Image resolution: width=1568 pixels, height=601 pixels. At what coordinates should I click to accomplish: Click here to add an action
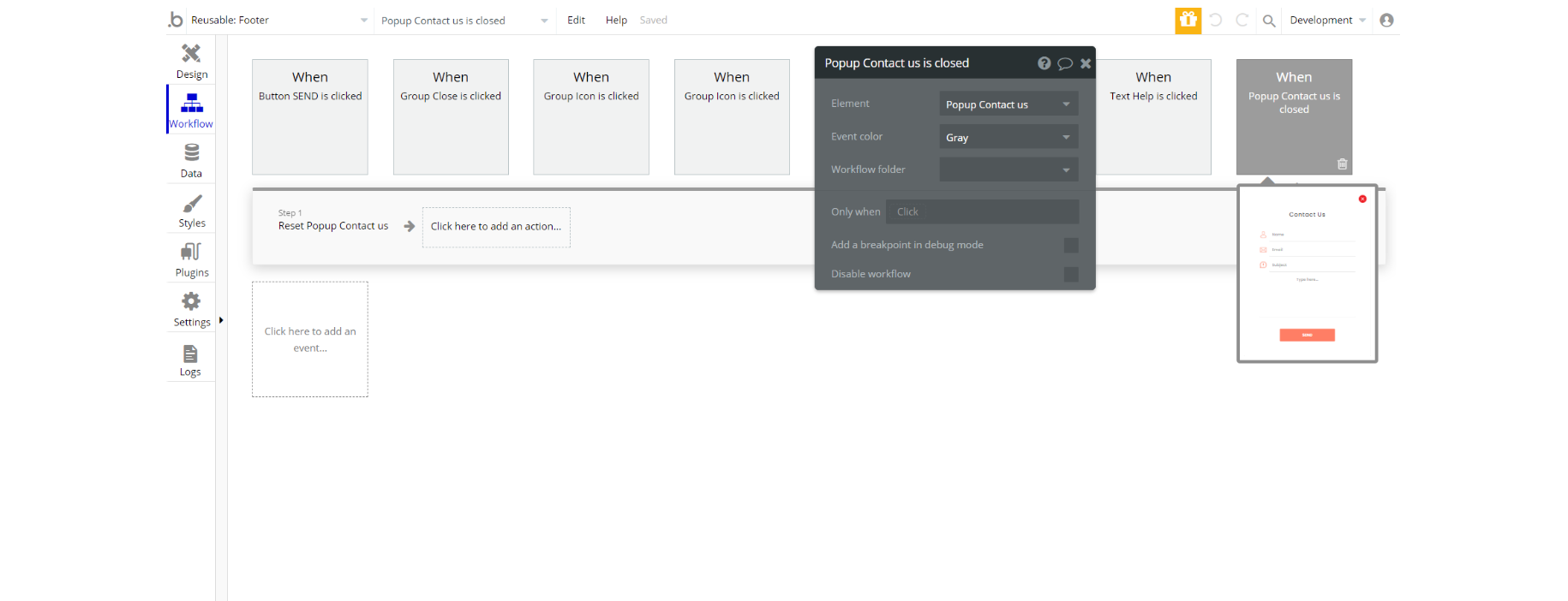[496, 227]
